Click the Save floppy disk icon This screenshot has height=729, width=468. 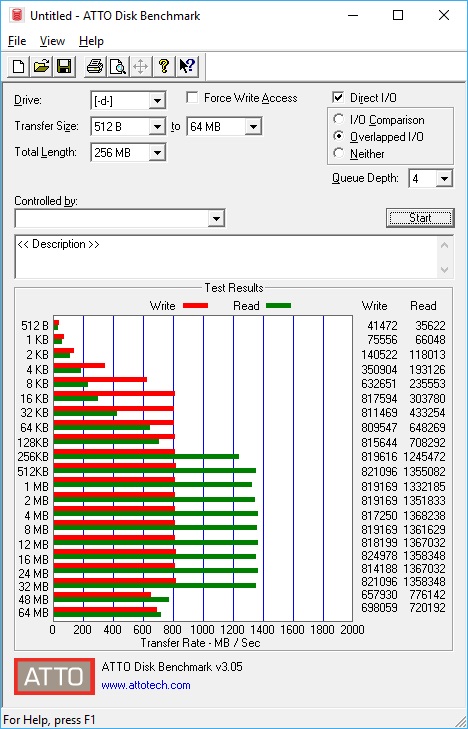pyautogui.click(x=64, y=66)
